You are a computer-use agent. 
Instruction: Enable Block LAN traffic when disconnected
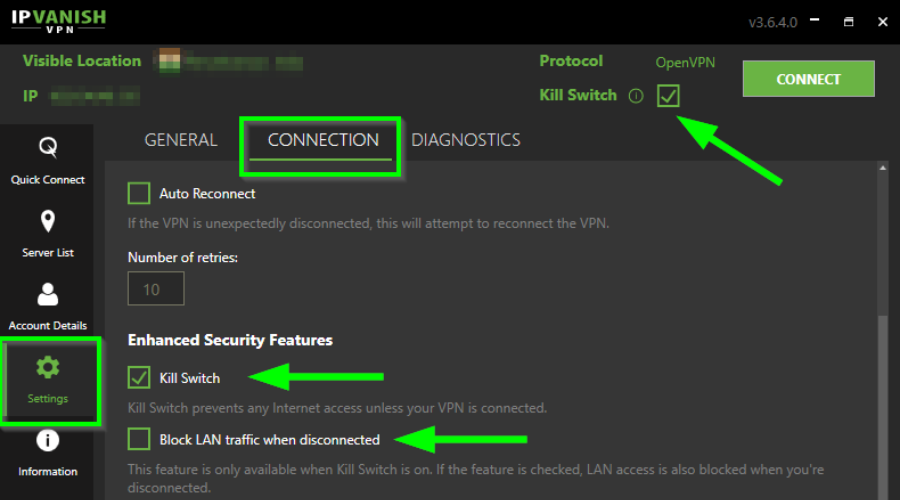139,439
